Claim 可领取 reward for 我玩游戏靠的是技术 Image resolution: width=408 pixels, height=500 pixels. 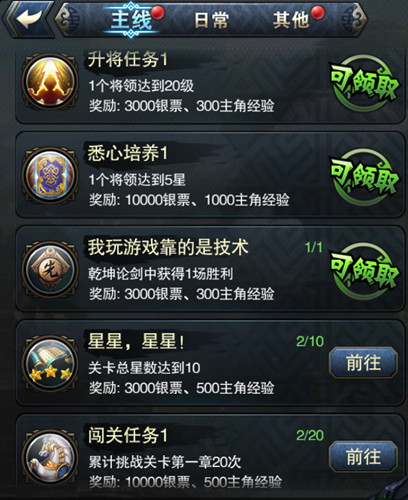click(x=364, y=271)
